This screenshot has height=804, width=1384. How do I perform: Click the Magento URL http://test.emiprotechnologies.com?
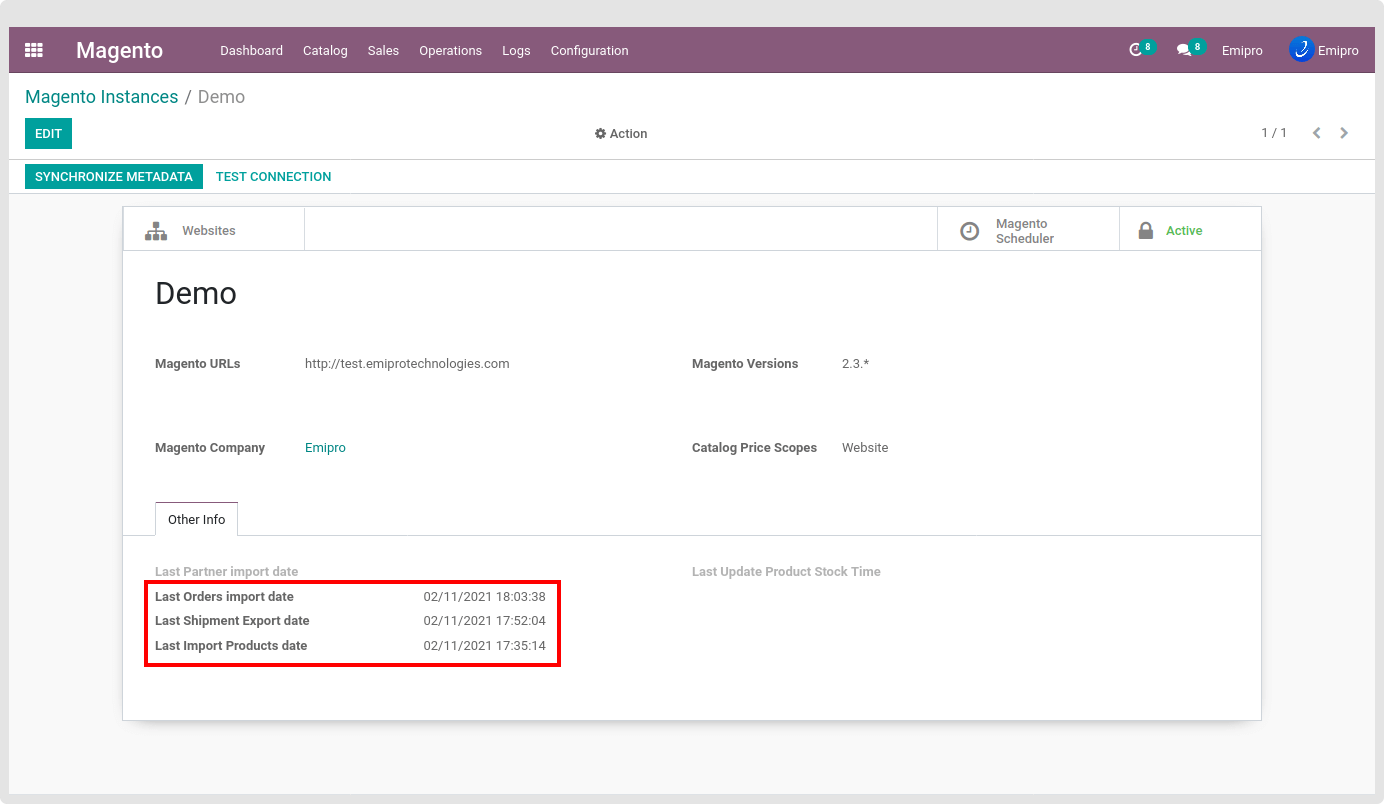[x=407, y=364]
